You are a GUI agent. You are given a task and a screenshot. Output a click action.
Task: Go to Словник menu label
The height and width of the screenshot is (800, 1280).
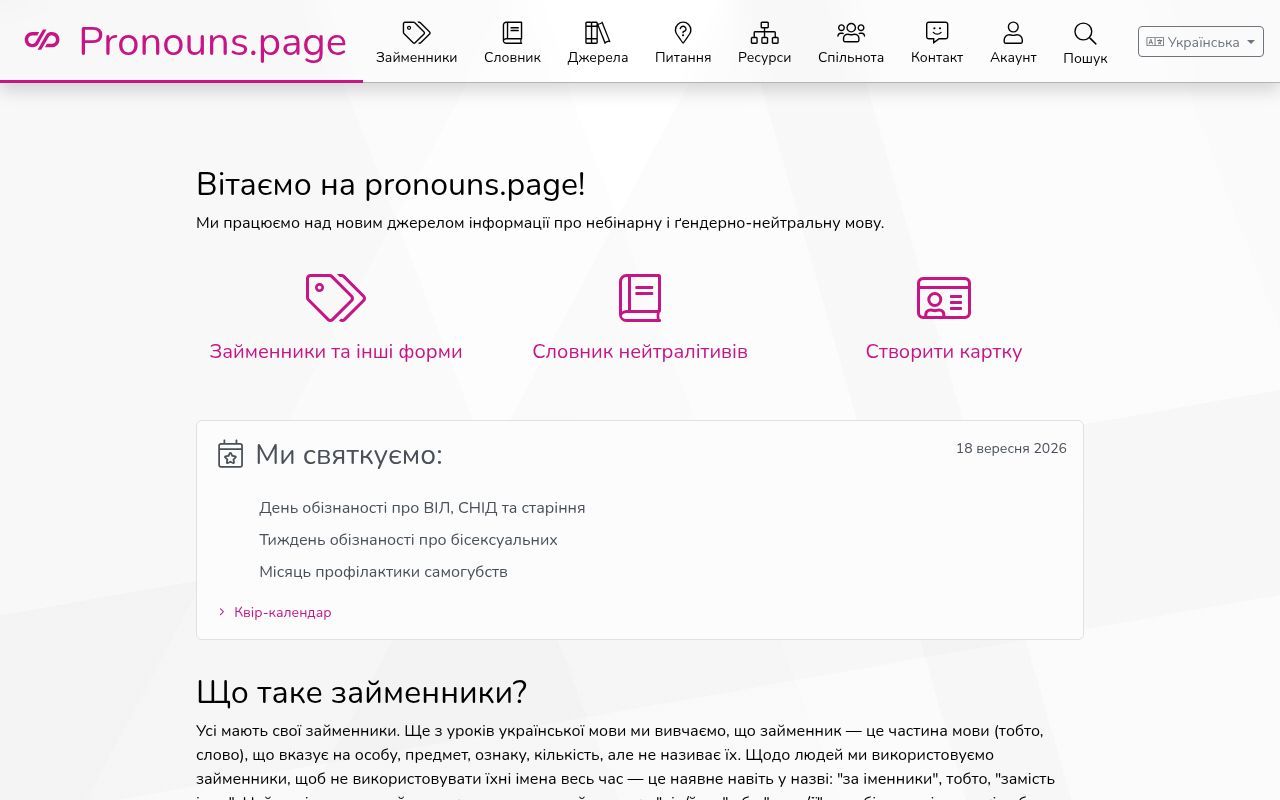(x=512, y=57)
